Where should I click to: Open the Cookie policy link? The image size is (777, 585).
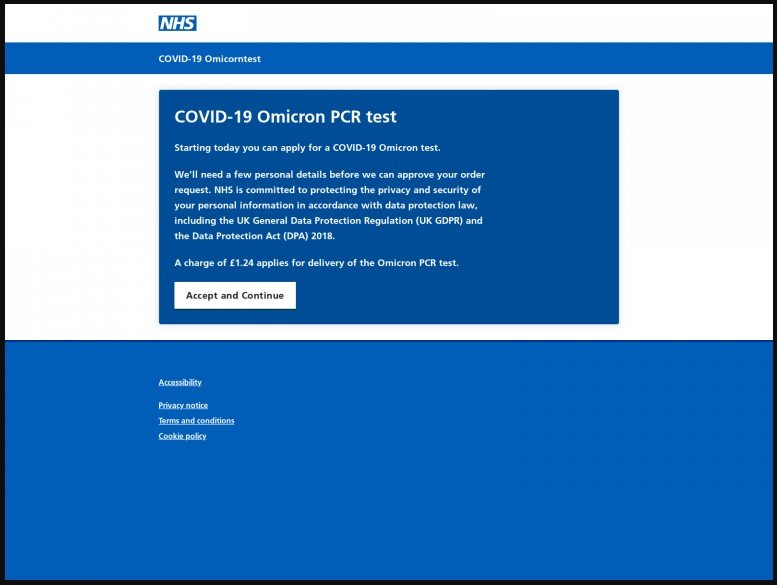182,436
